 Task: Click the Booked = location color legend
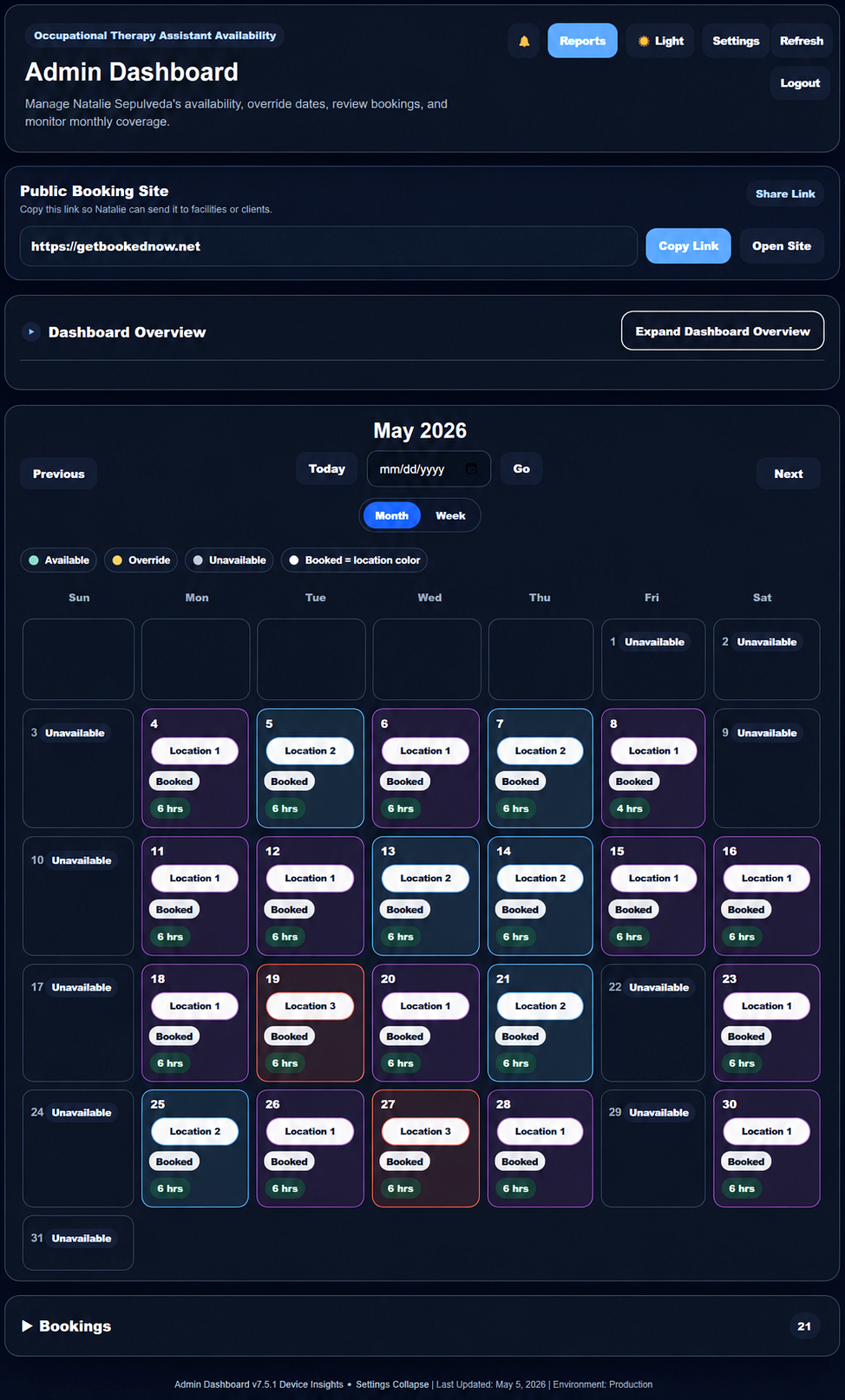[354, 560]
